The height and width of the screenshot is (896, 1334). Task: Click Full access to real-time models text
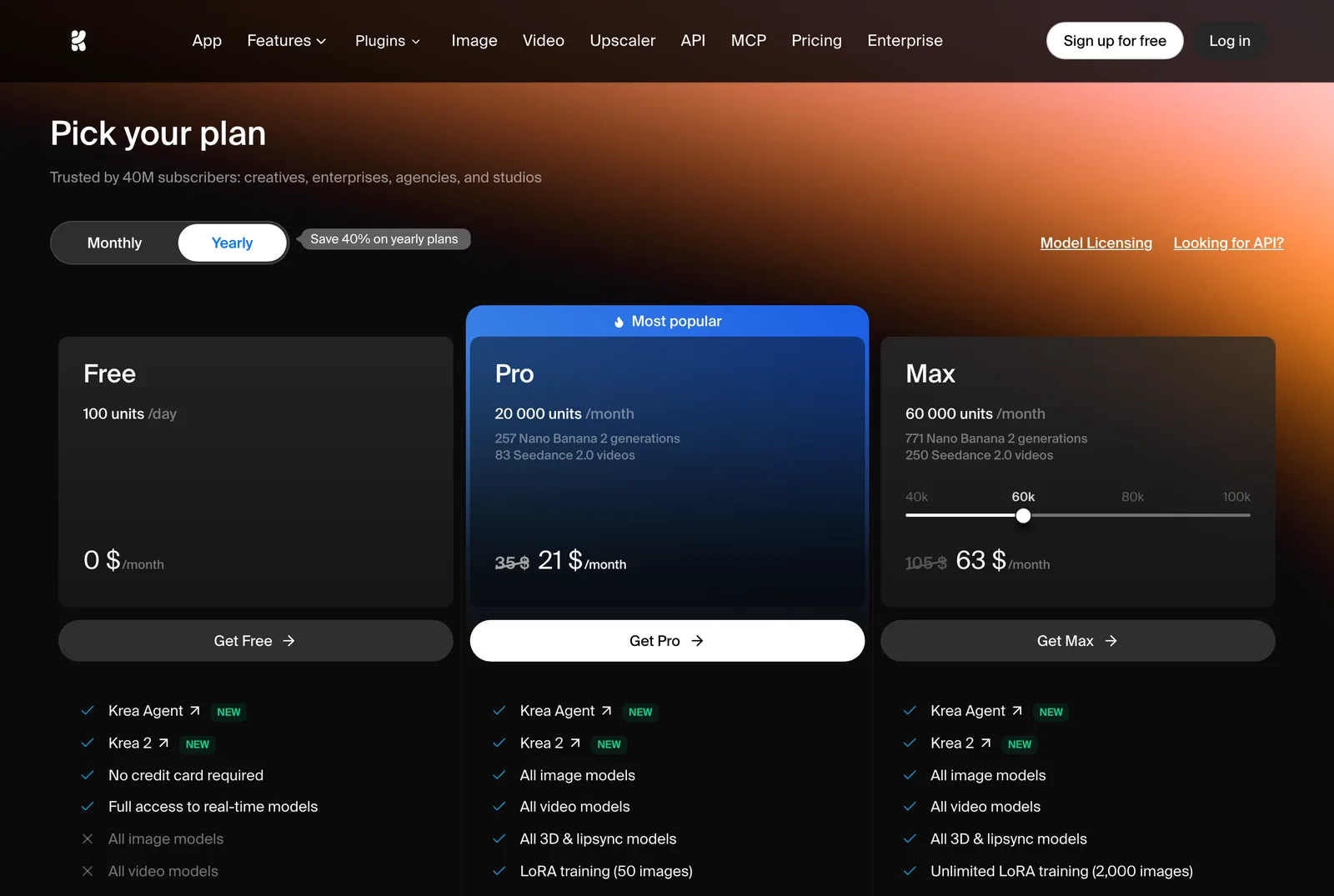pyautogui.click(x=213, y=807)
